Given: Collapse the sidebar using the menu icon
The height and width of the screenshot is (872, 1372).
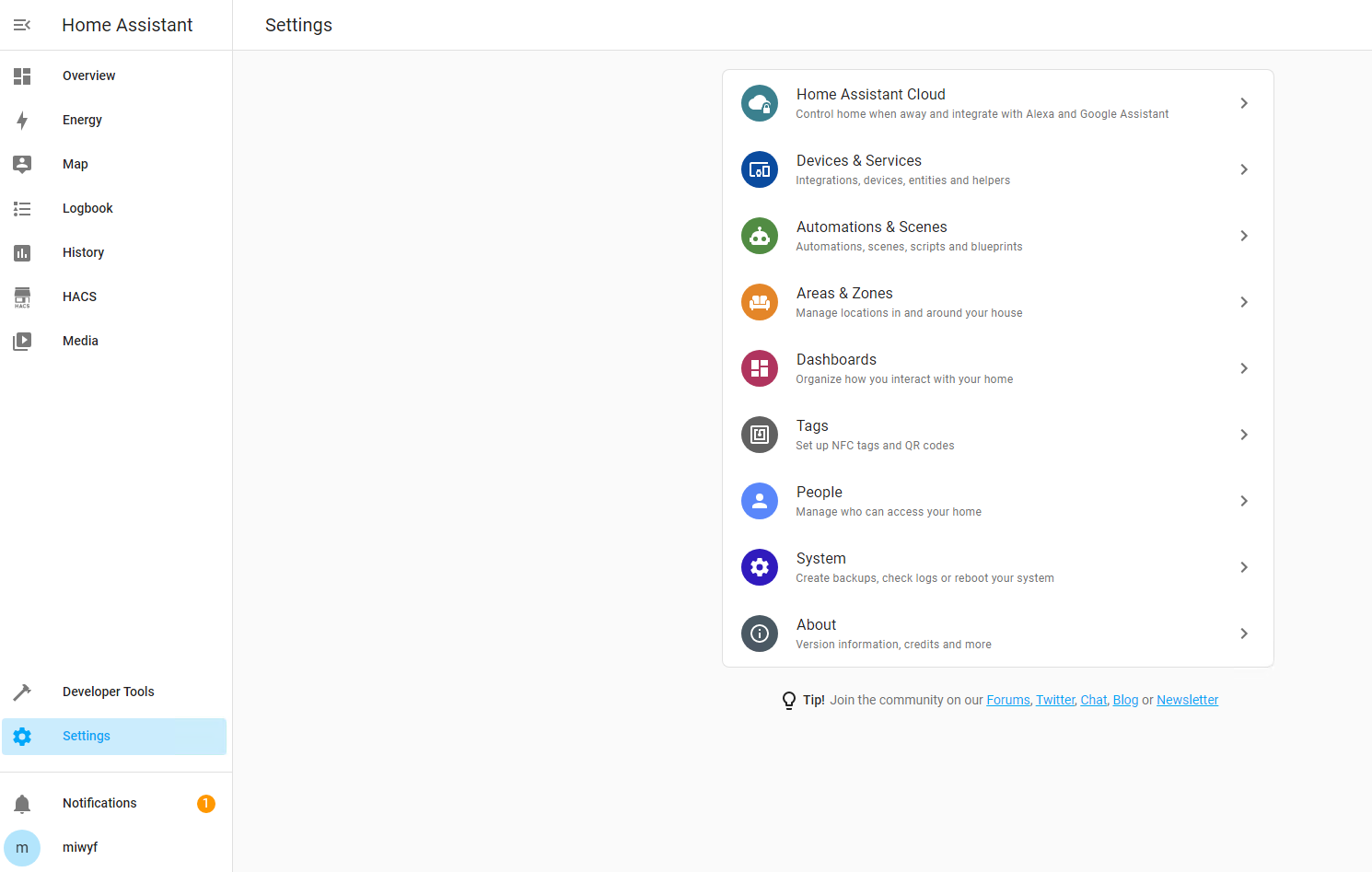Looking at the screenshot, I should click(22, 25).
